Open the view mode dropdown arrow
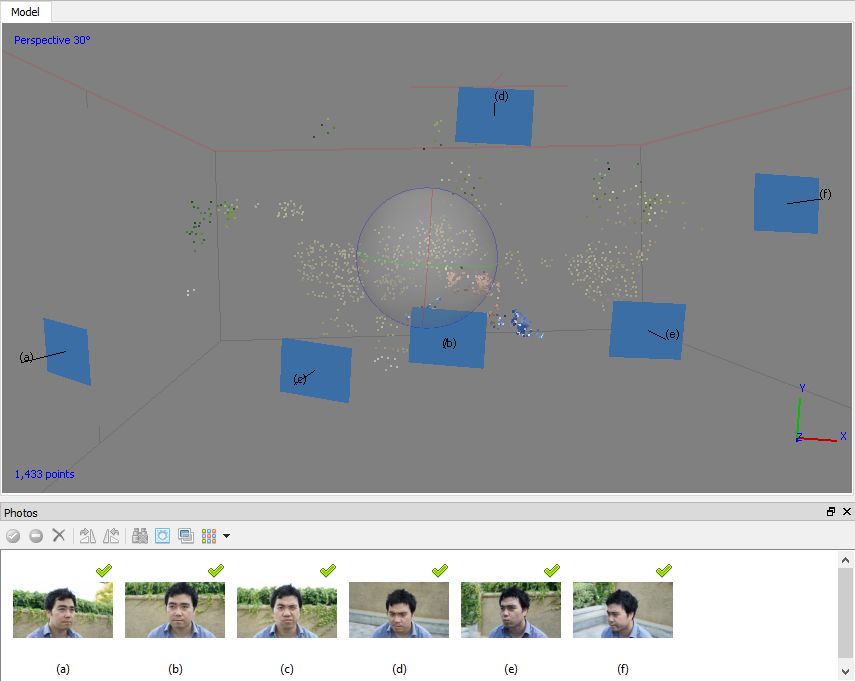This screenshot has width=855, height=681. (227, 536)
